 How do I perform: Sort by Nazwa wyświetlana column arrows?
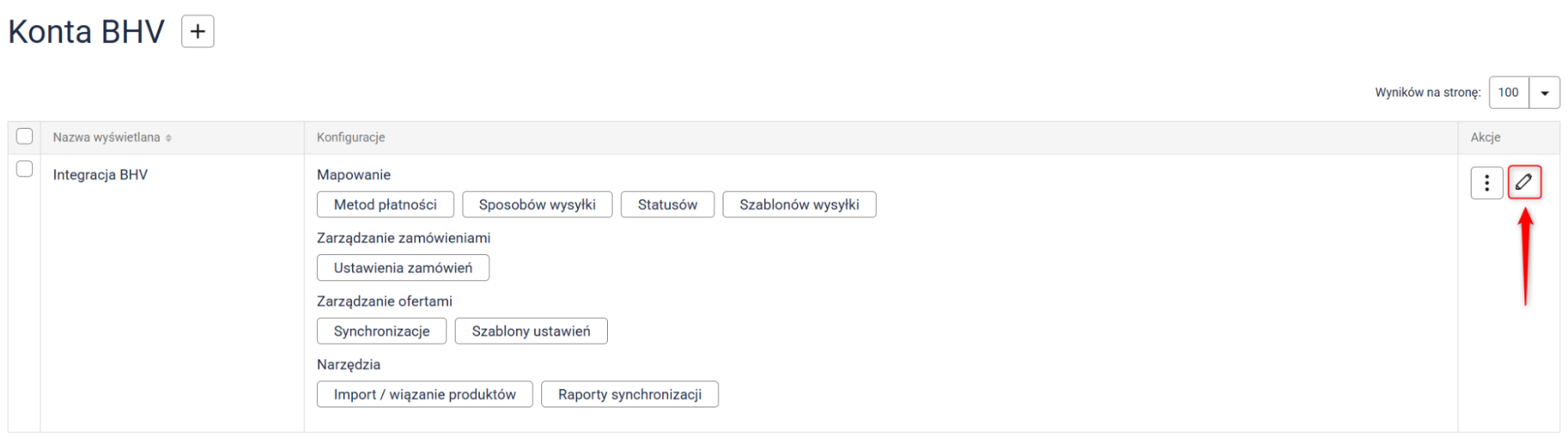coord(169,138)
